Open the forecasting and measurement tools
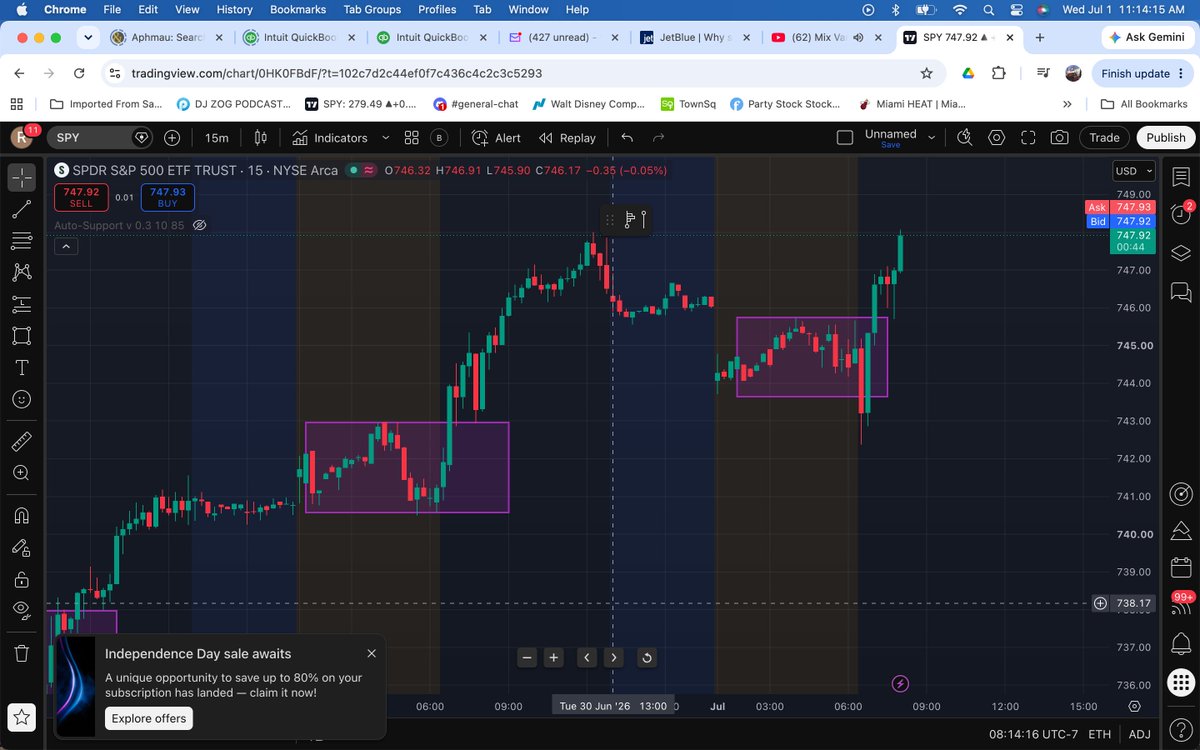1200x750 pixels. click(x=22, y=304)
